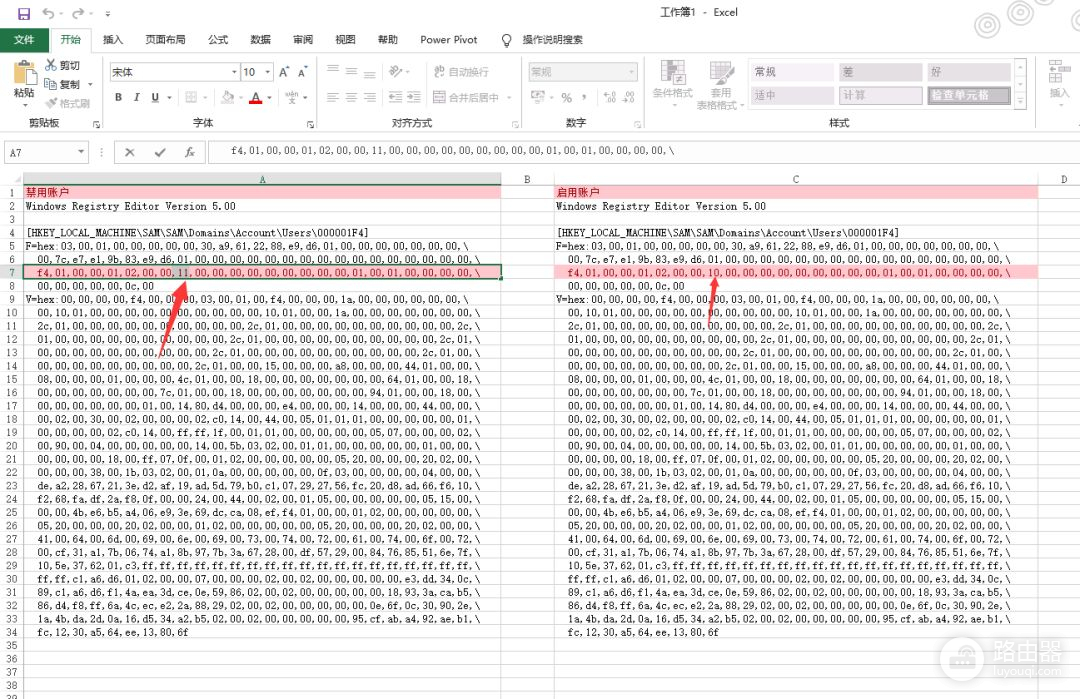Click the increase decimal icon

pyautogui.click(x=610, y=97)
